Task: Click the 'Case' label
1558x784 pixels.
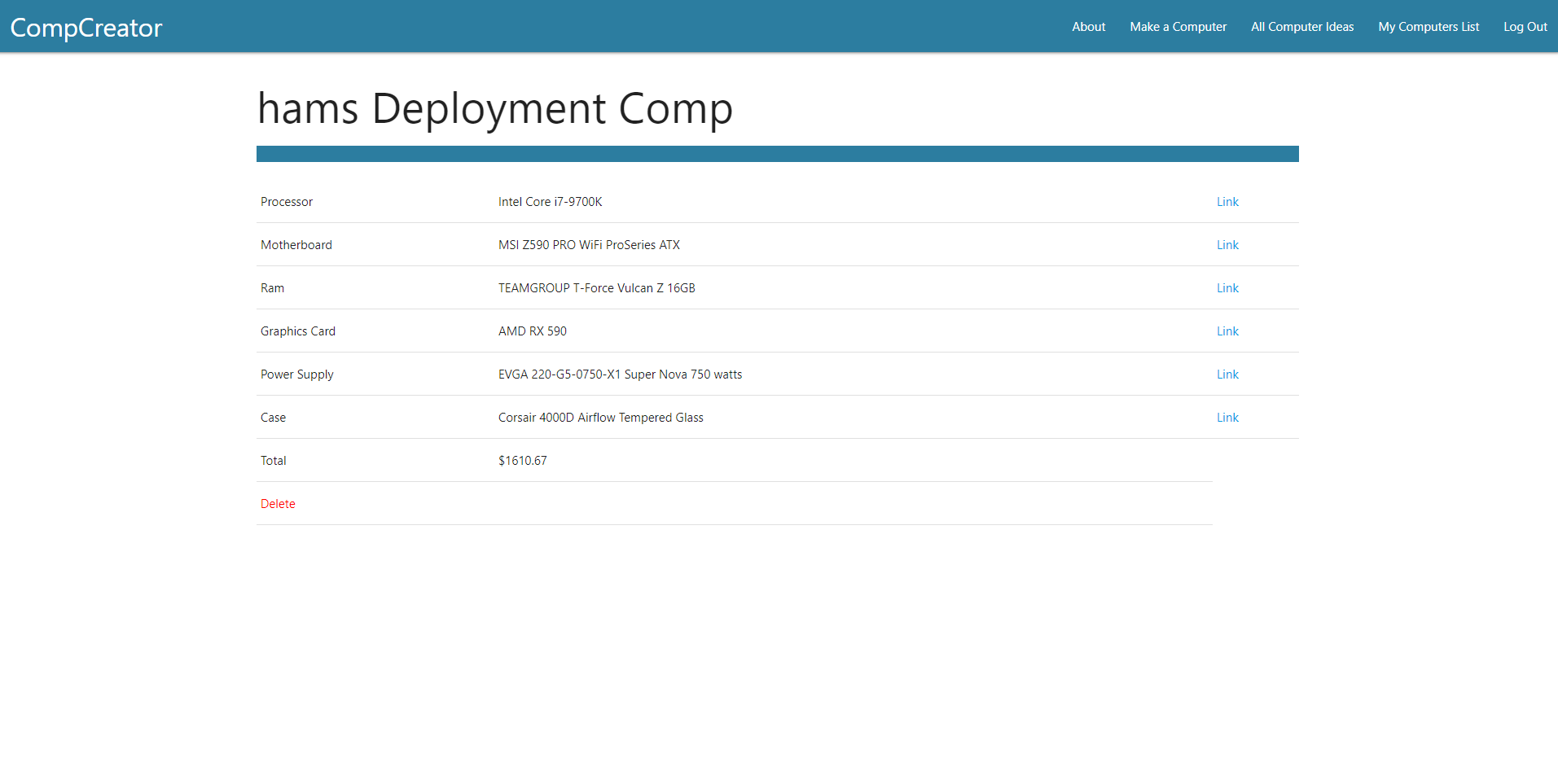Action: click(274, 418)
